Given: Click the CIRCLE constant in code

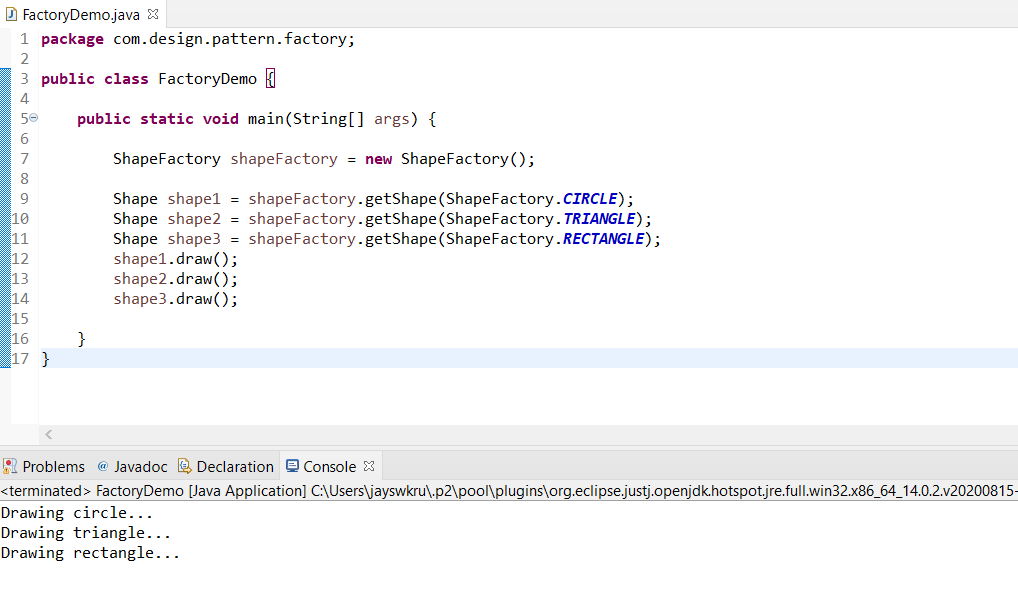Looking at the screenshot, I should coord(590,199).
